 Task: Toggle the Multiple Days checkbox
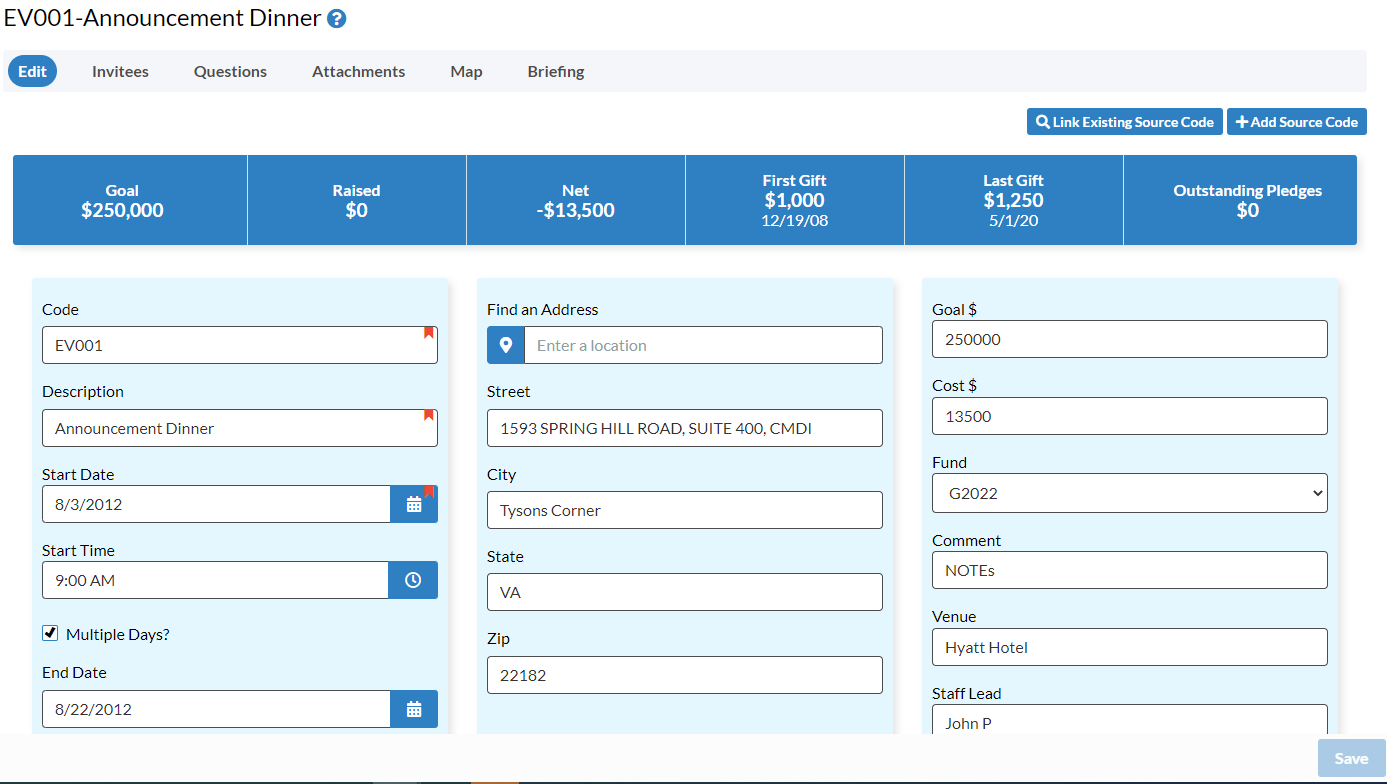(x=50, y=633)
